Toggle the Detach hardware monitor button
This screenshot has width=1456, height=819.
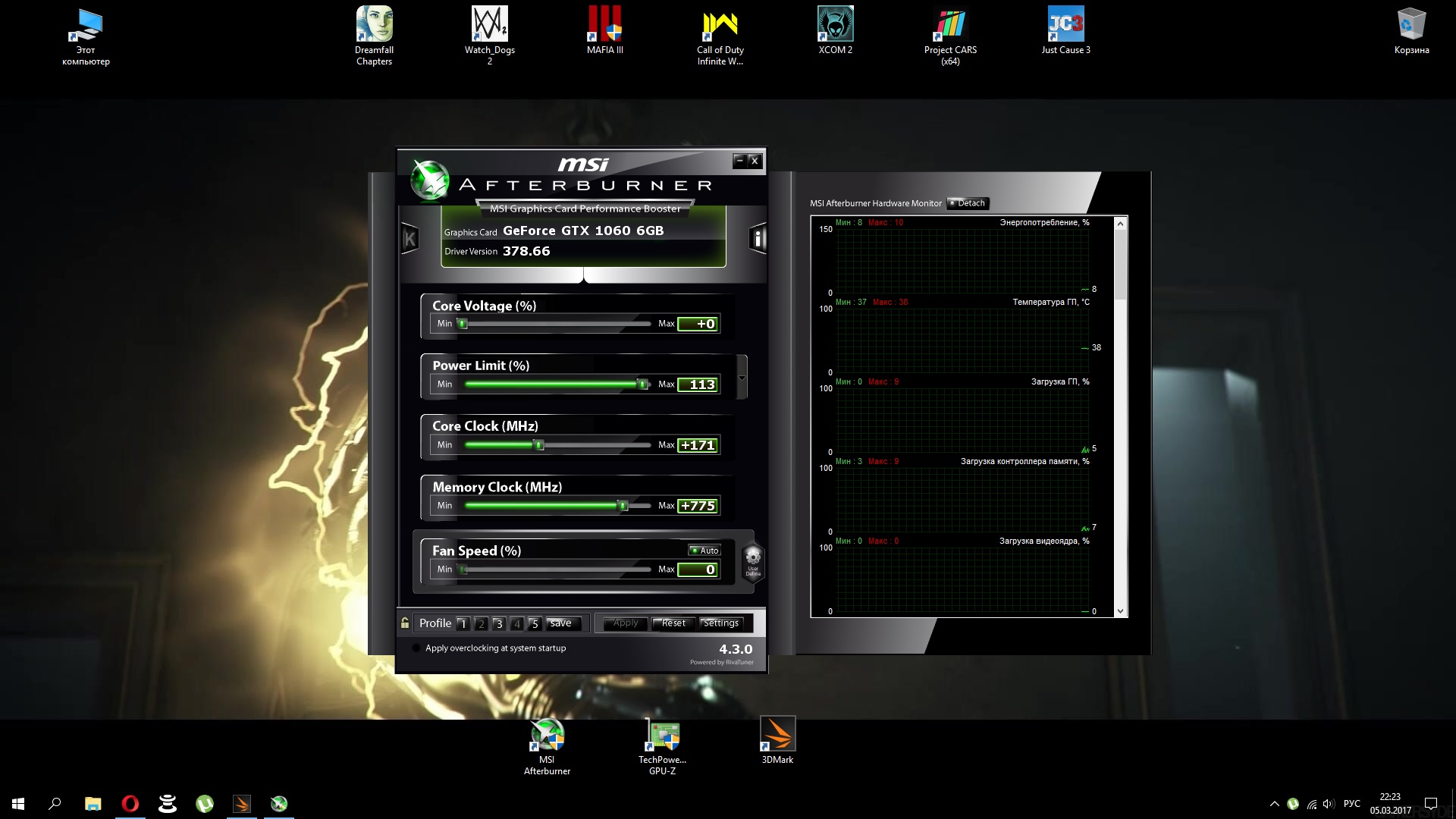tap(967, 203)
